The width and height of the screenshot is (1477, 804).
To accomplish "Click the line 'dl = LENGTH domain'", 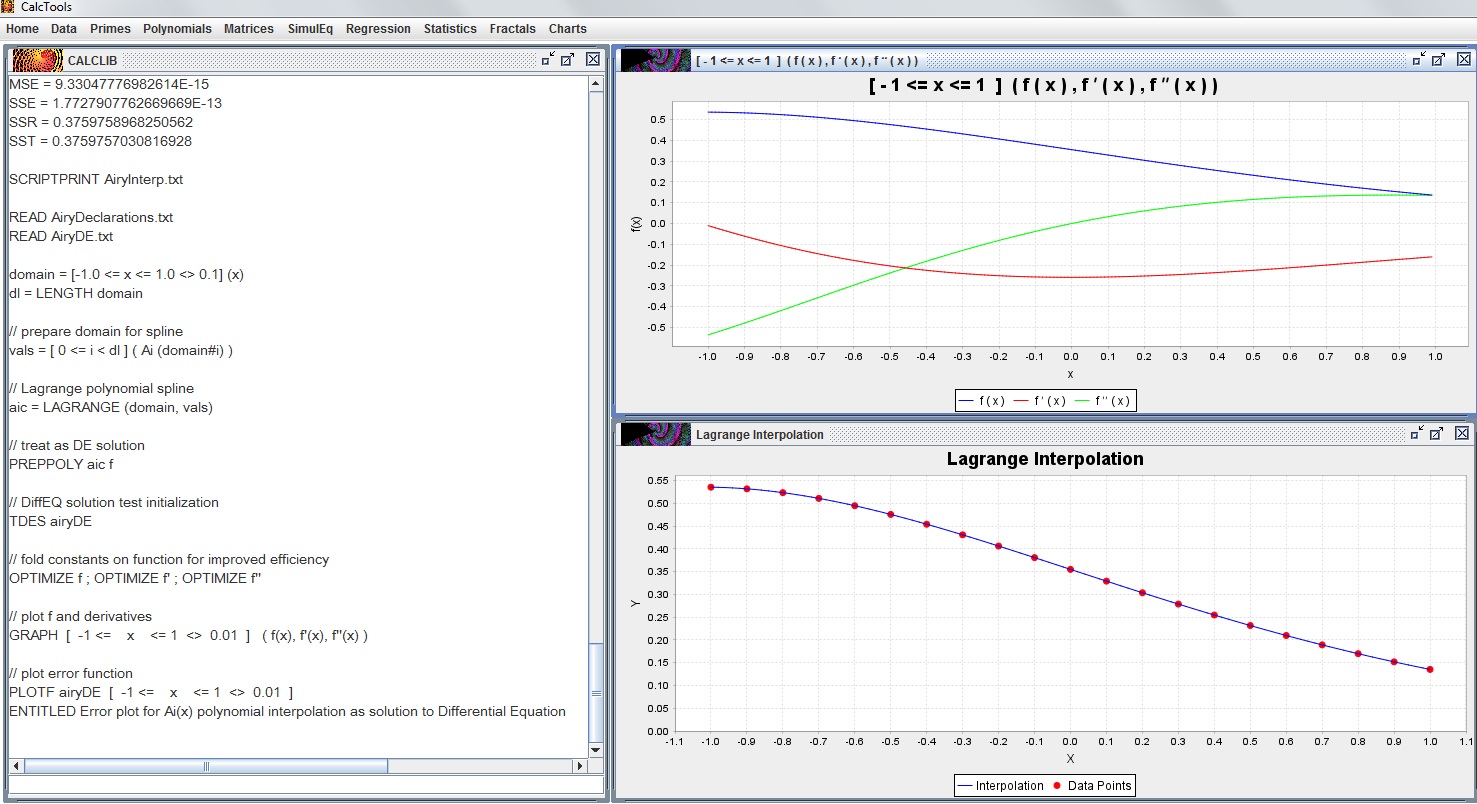I will 76,294.
